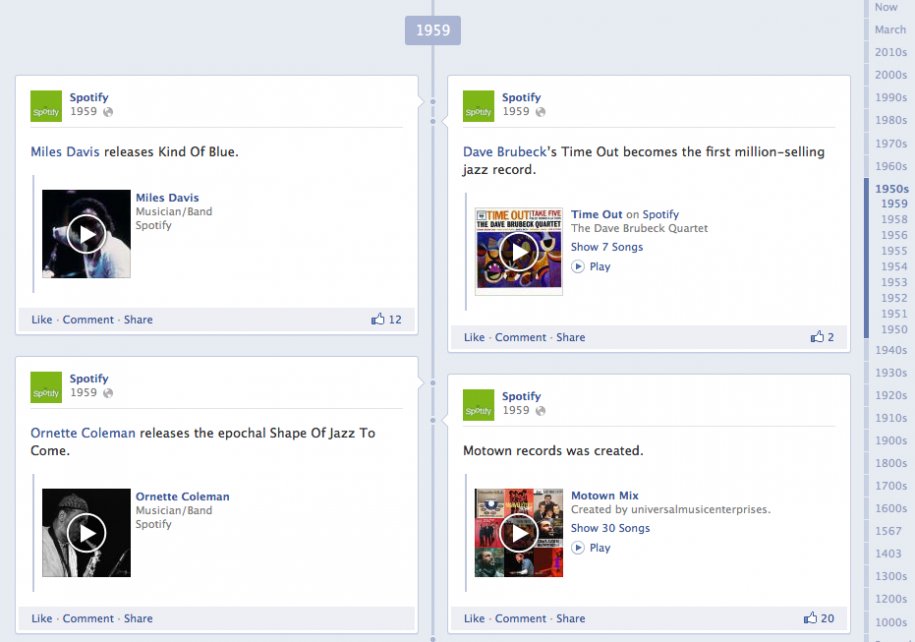Like the Ornette Coleman post
915x642 pixels.
point(41,619)
